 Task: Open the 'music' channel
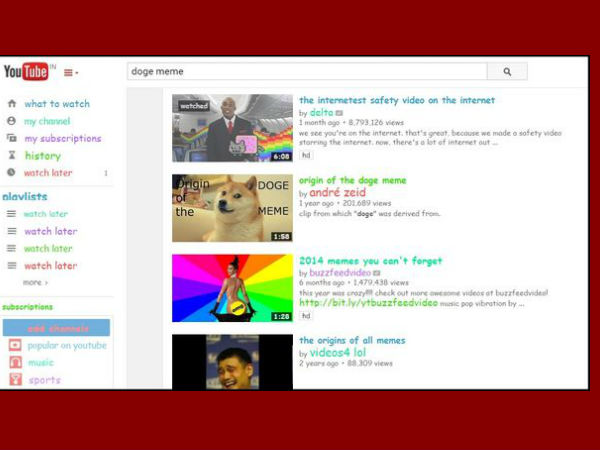pos(41,362)
